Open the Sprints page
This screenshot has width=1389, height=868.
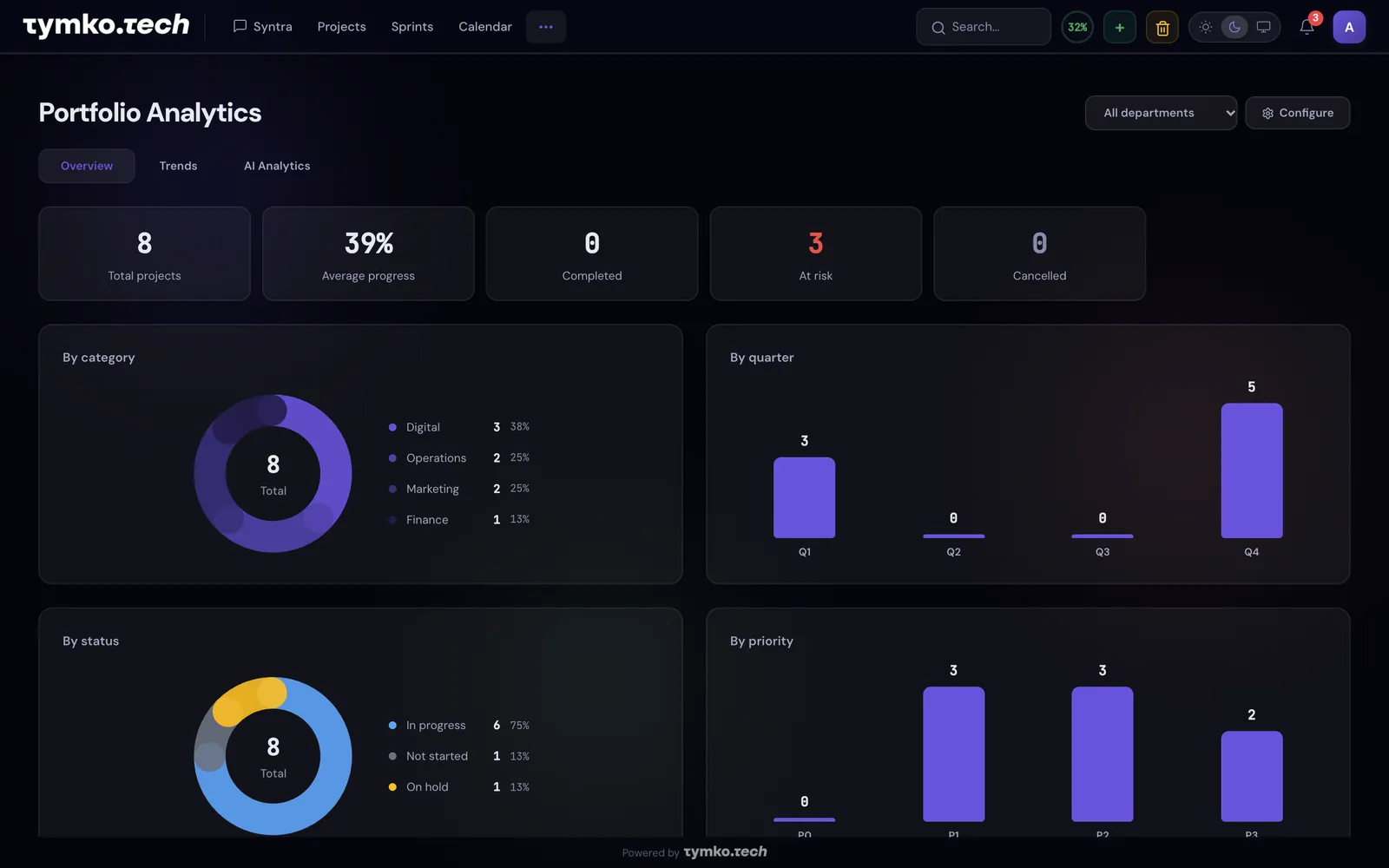412,27
